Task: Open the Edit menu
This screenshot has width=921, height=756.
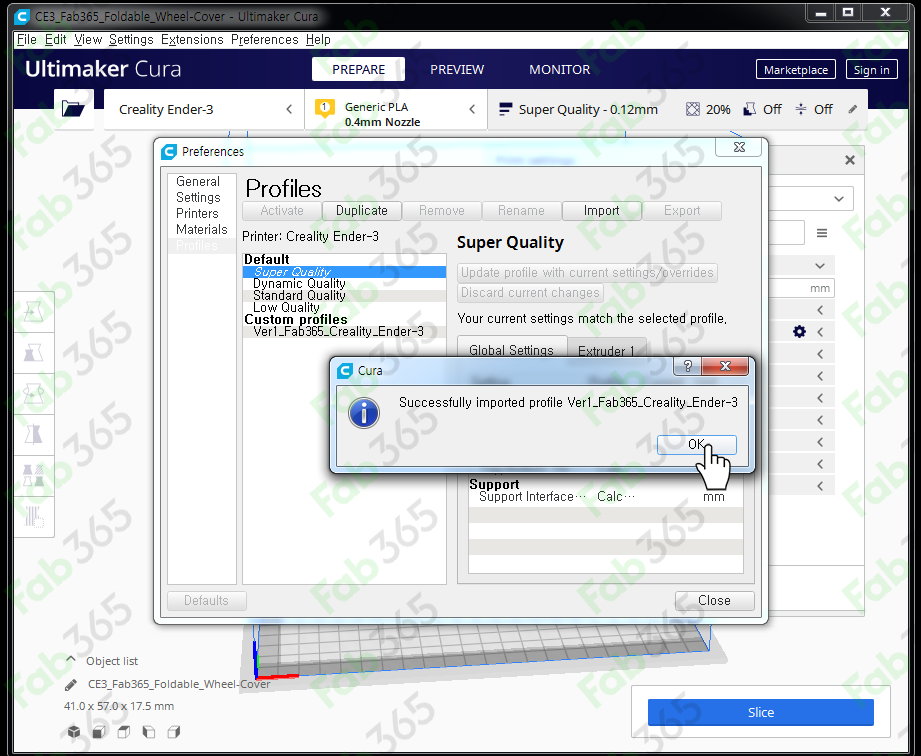Action: pos(55,39)
